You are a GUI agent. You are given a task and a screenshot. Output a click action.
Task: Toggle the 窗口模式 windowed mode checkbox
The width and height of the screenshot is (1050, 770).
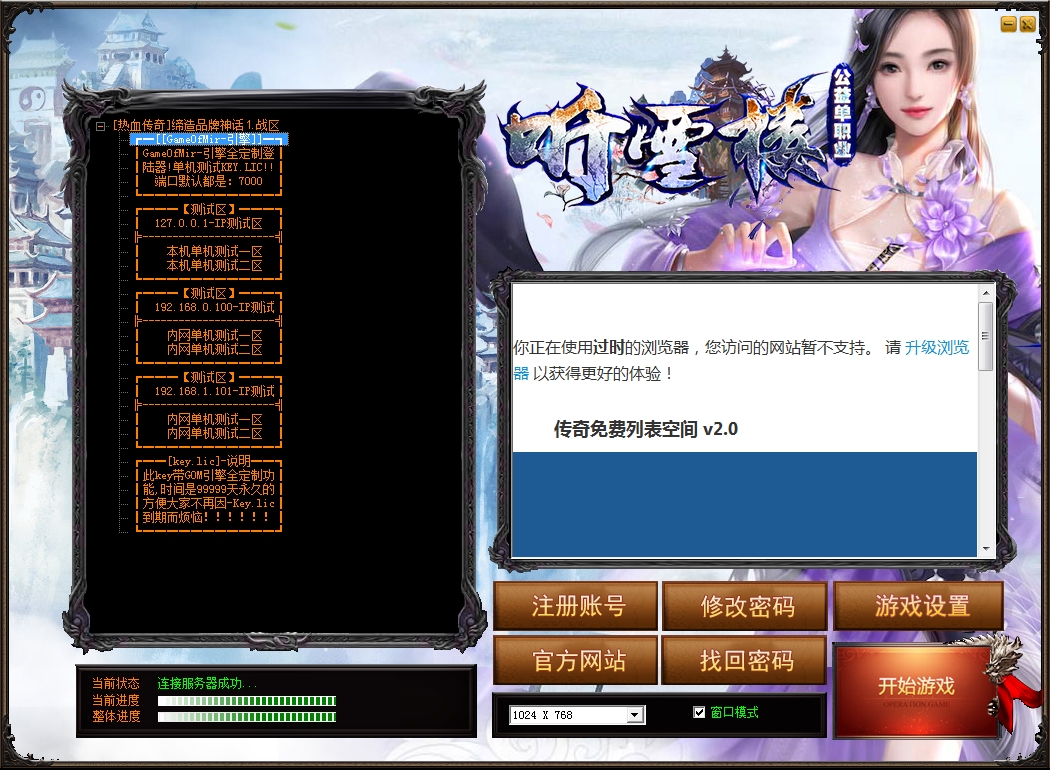click(x=699, y=712)
